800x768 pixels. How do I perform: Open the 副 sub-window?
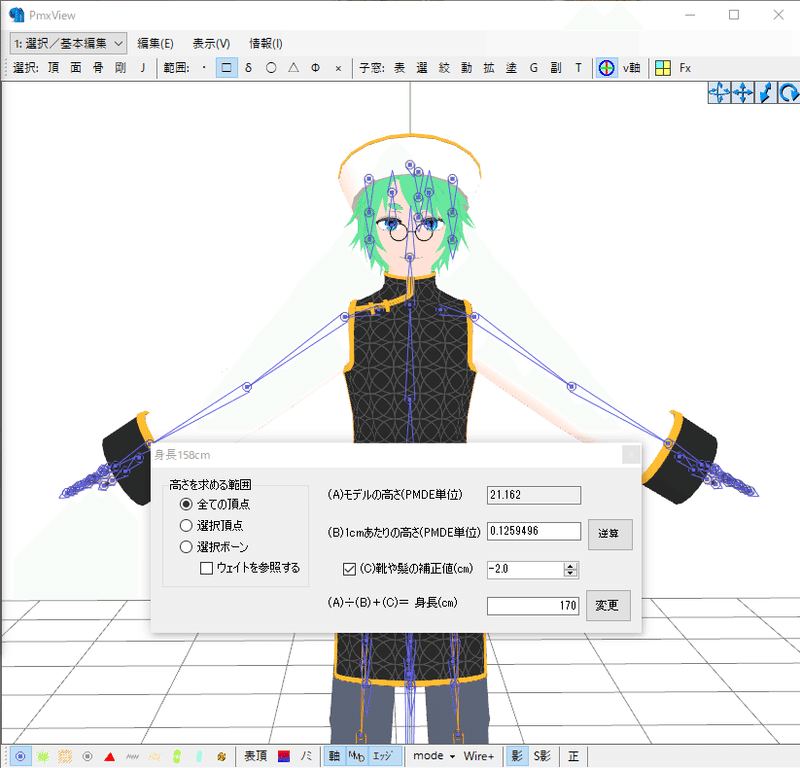coord(556,68)
